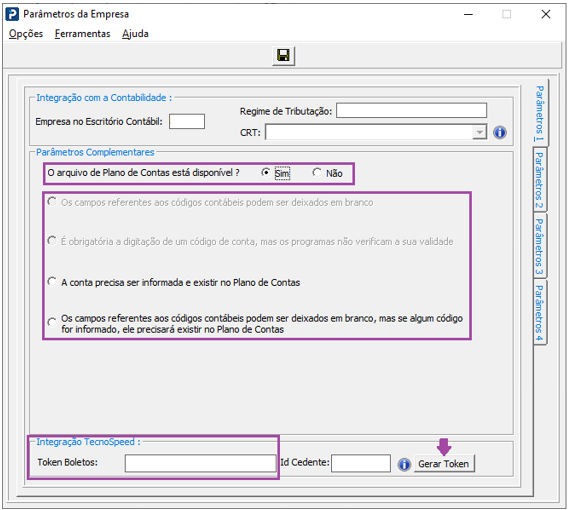Click the application logo in title bar

(x=12, y=14)
